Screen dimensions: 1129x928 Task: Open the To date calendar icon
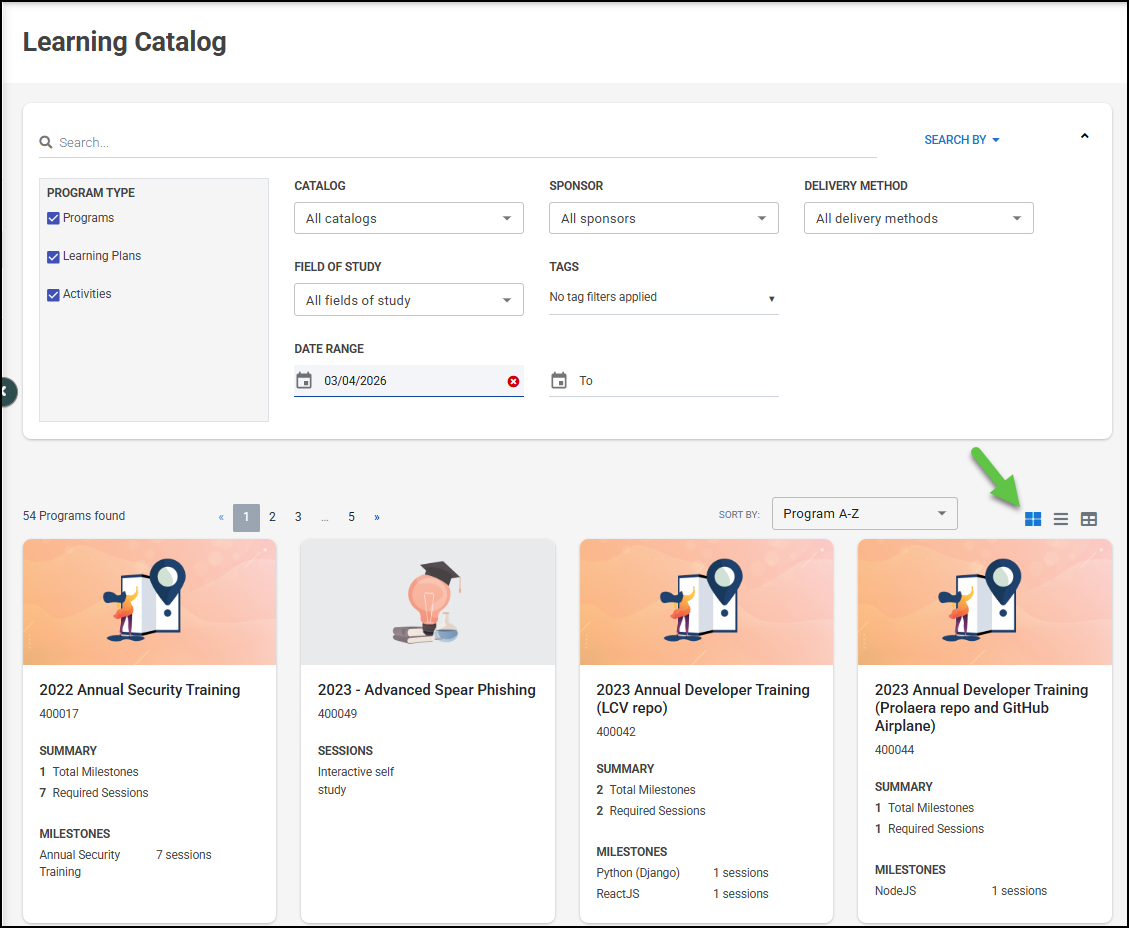(559, 381)
